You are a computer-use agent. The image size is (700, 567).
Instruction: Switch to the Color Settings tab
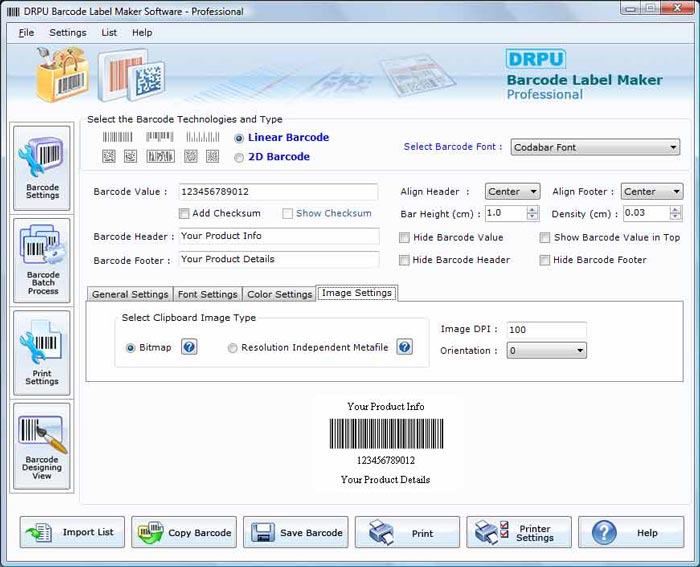(x=279, y=294)
